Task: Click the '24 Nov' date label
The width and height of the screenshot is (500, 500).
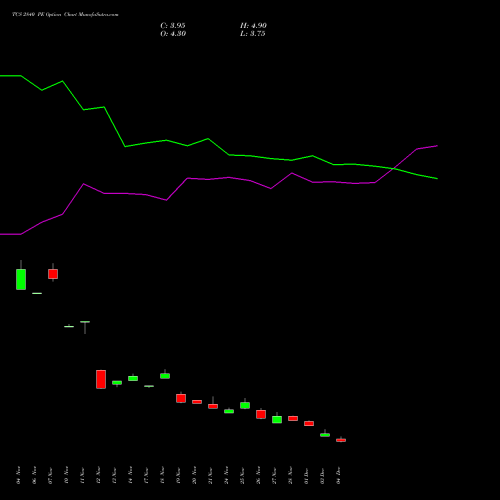Action: pos(226,475)
